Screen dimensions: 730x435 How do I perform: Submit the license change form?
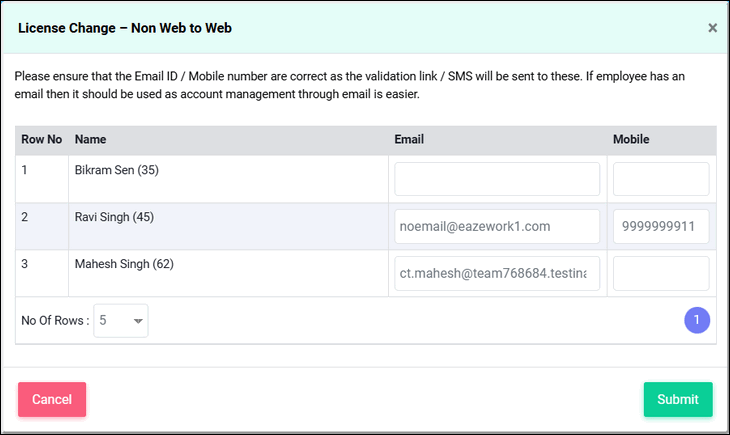click(x=678, y=399)
